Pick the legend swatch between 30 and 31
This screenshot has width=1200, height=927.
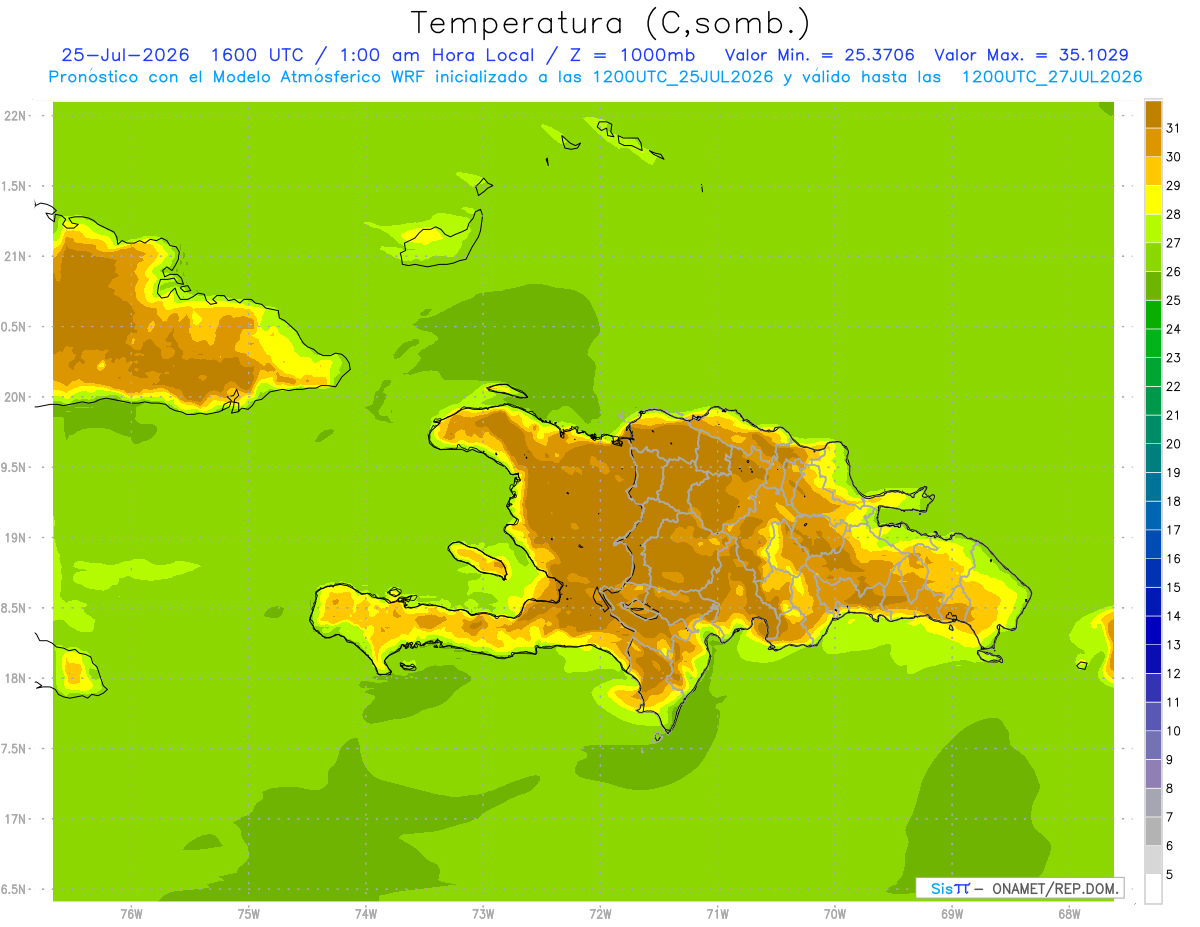(x=1153, y=142)
